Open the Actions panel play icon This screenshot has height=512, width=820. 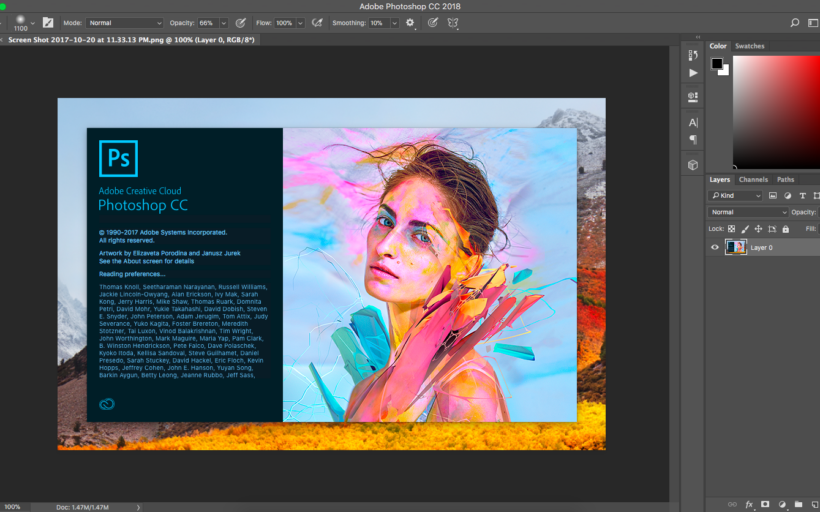[693, 73]
